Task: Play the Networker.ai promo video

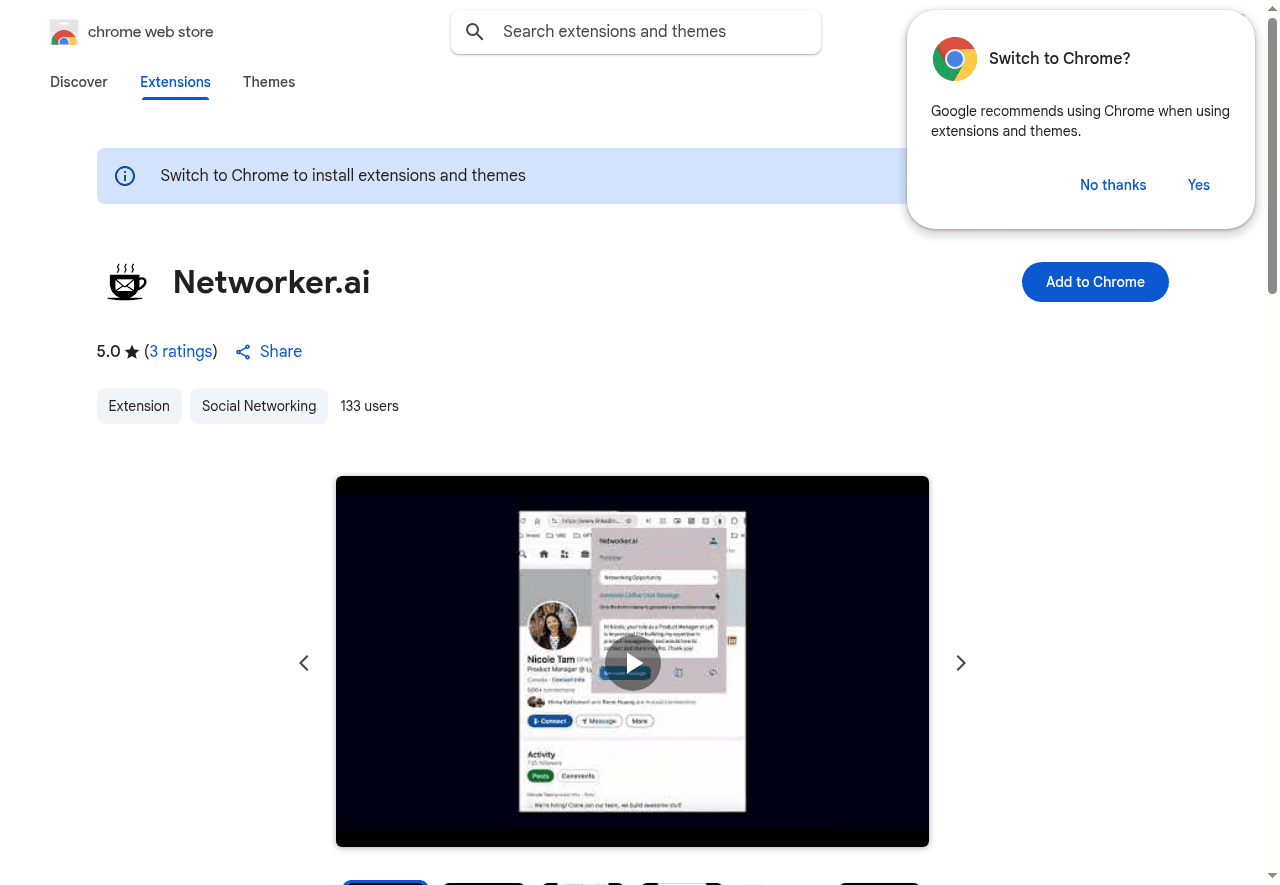Action: (x=632, y=663)
